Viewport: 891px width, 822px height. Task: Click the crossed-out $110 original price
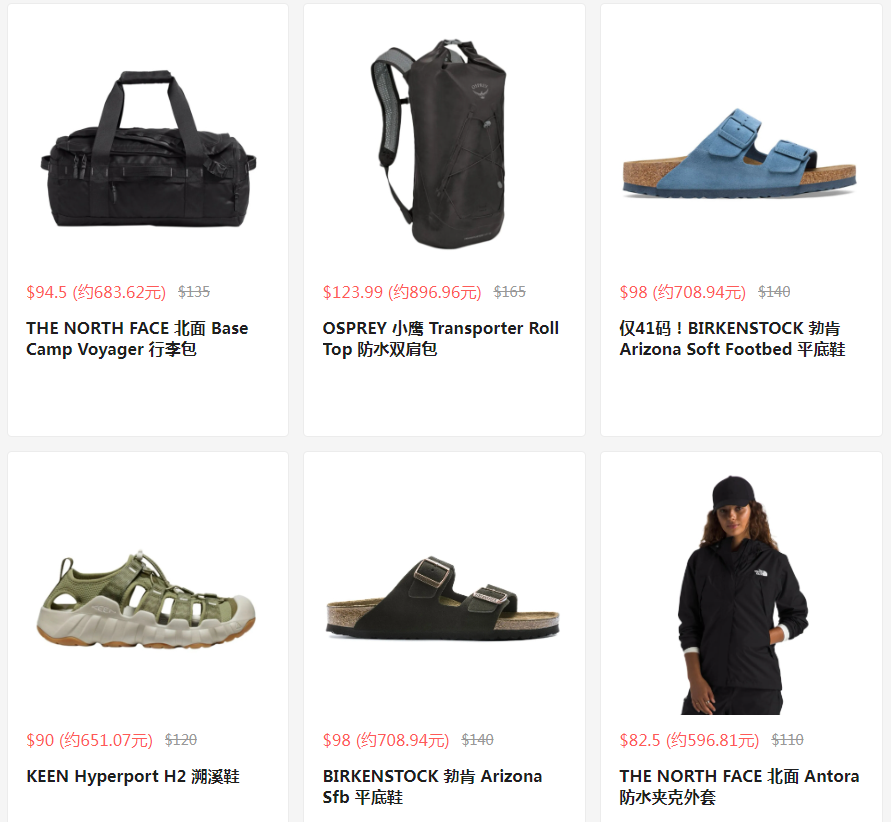[x=787, y=740]
